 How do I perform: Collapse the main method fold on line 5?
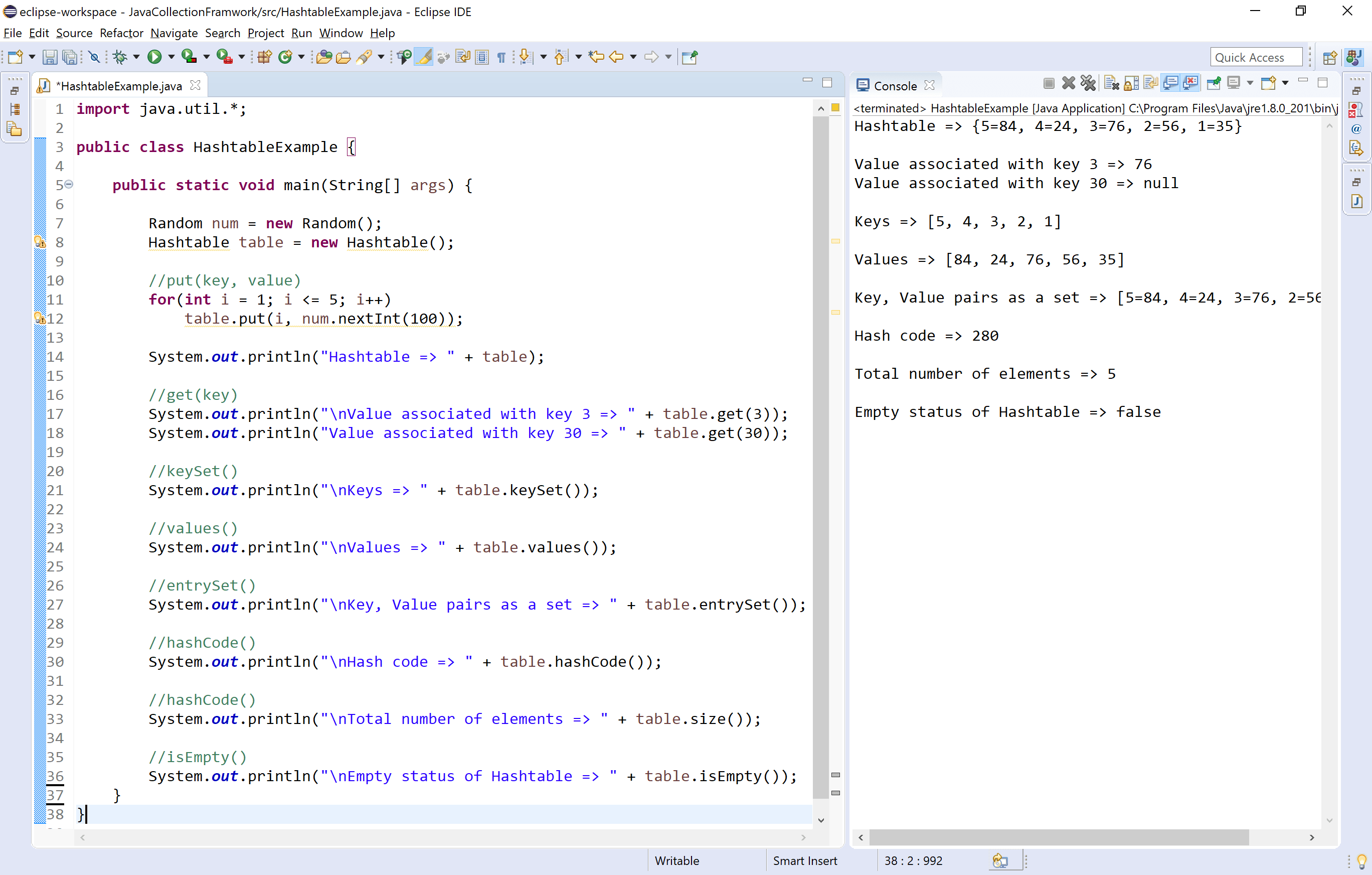[x=69, y=184]
